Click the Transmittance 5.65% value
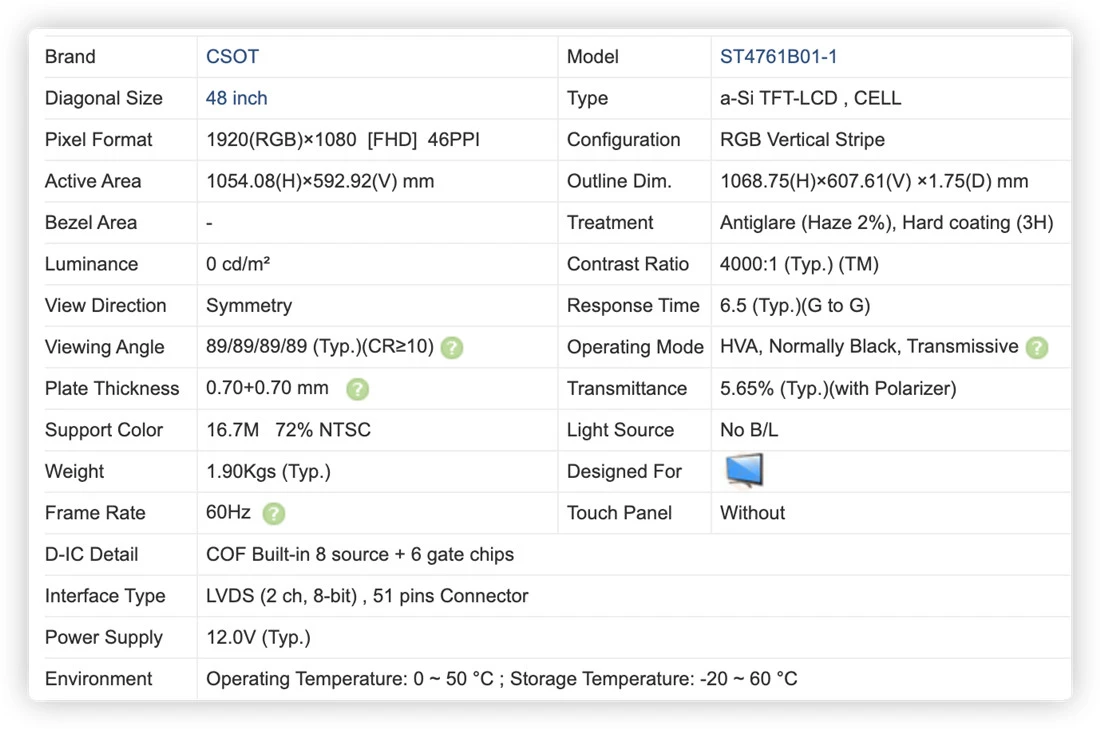This screenshot has height=729, width=1100. click(x=838, y=389)
